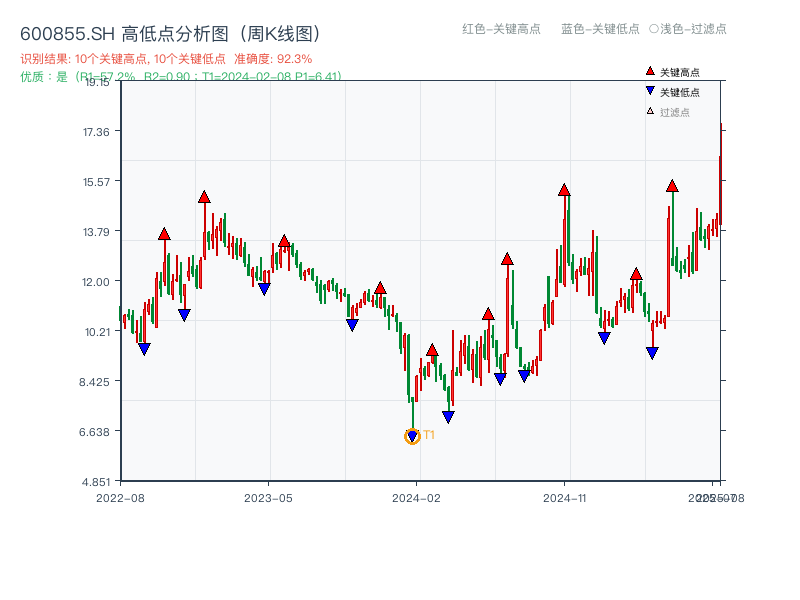
Task: Click the 2023-05 x-axis label
Action: (268, 498)
